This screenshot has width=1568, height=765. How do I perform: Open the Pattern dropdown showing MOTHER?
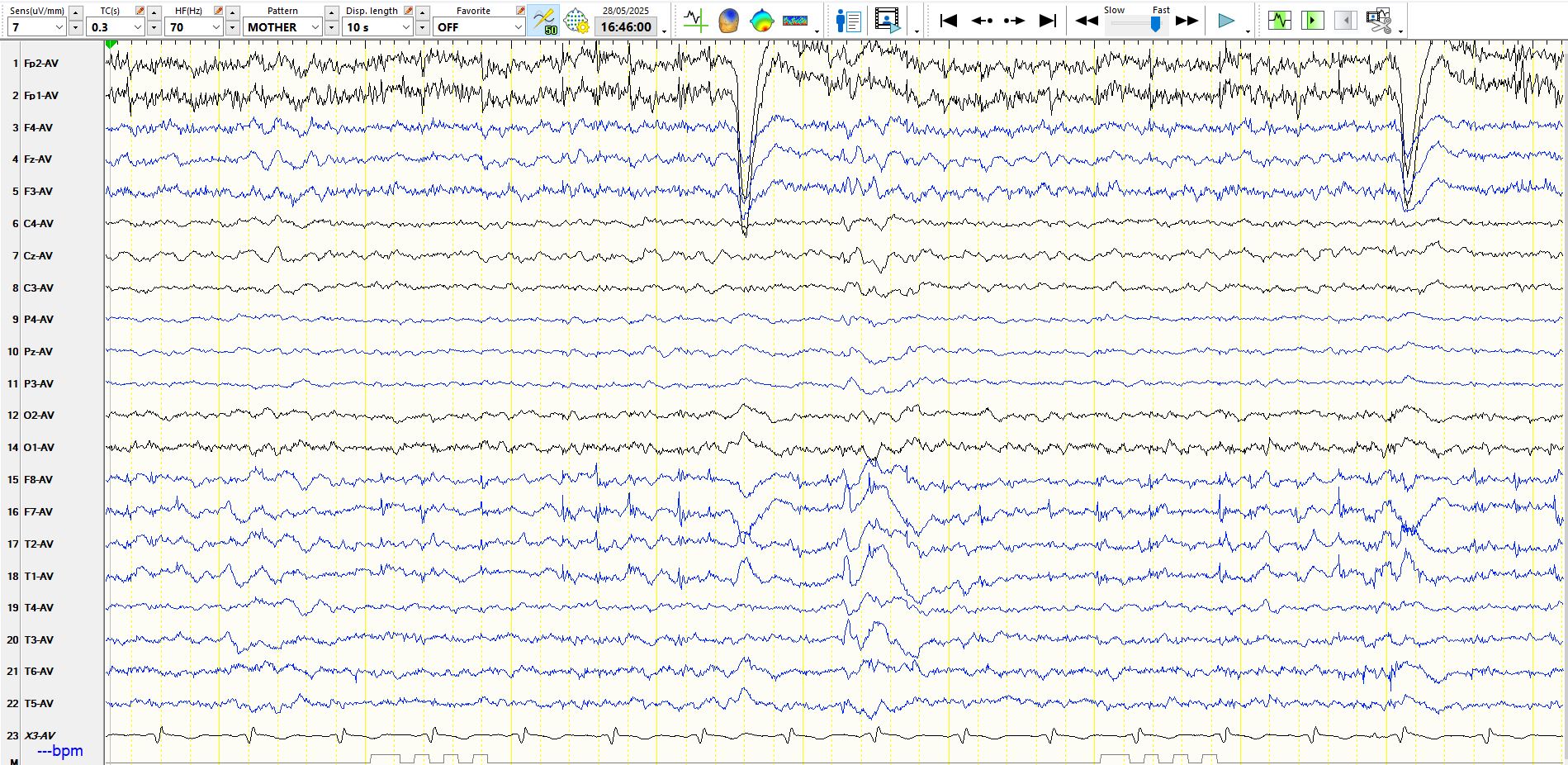282,27
